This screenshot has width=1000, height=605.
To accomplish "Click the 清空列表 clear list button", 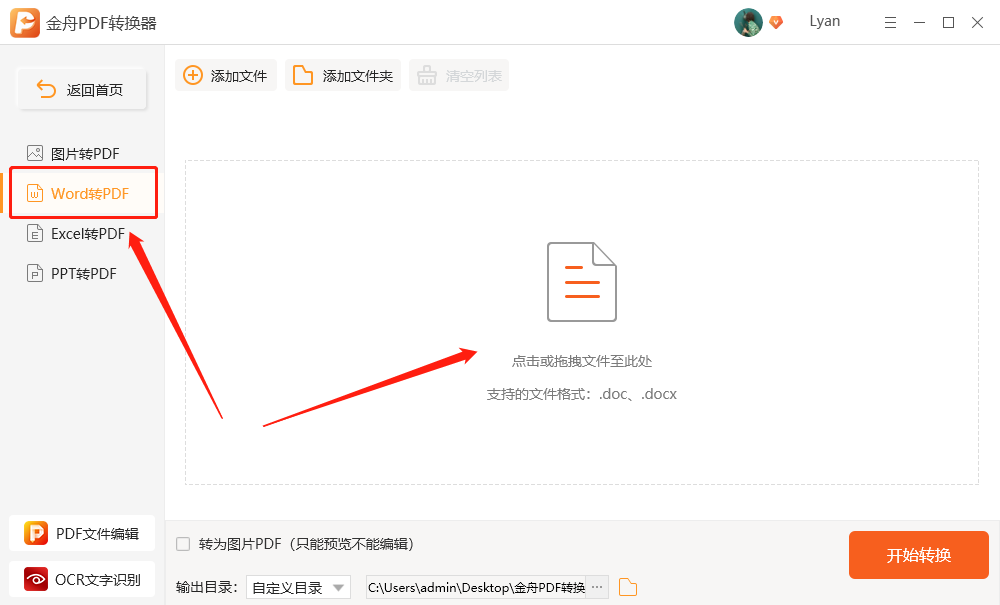I will [459, 75].
